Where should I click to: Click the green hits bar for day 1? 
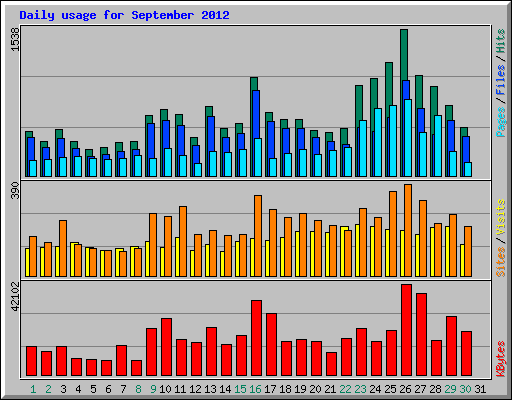[x=29, y=134]
